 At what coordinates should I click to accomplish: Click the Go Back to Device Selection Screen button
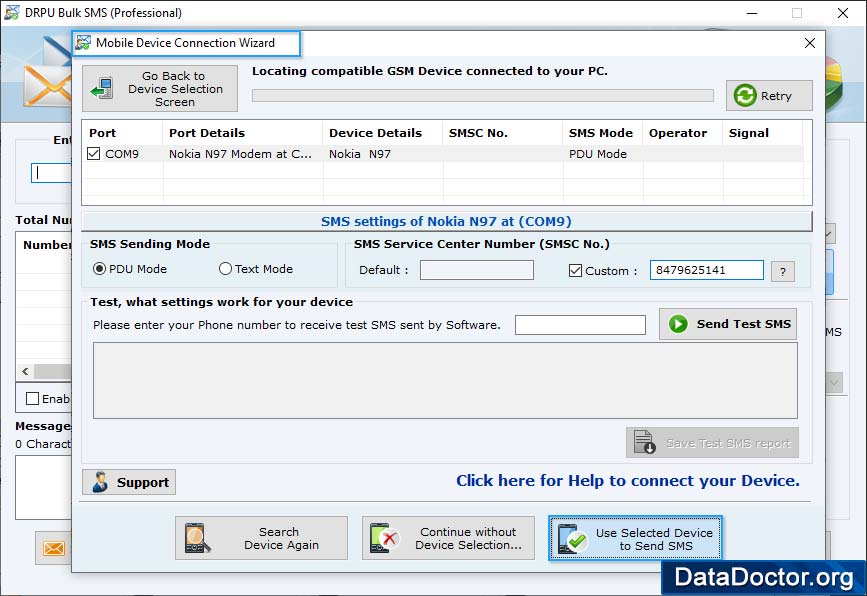(160, 88)
